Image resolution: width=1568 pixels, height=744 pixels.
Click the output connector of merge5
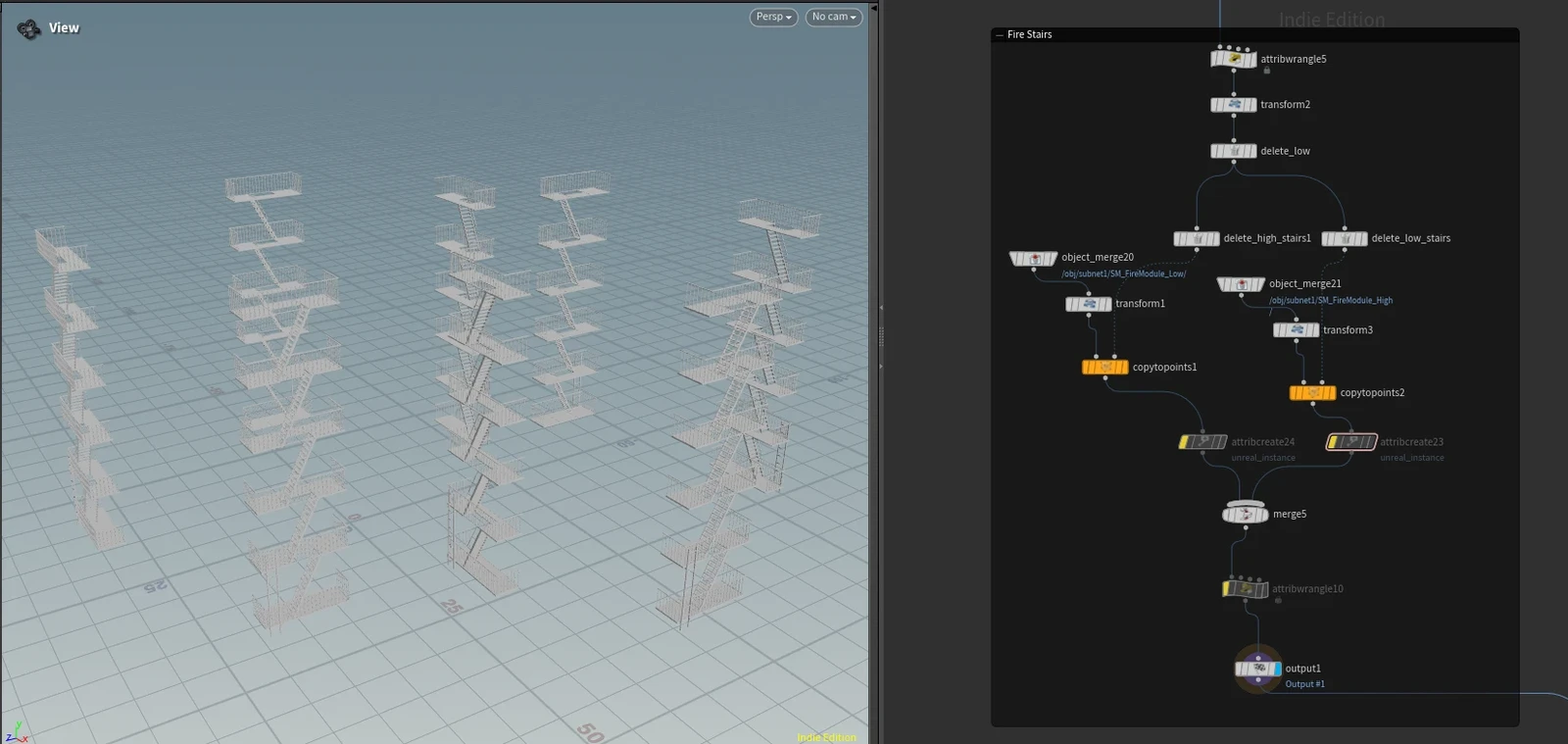[x=1246, y=526]
